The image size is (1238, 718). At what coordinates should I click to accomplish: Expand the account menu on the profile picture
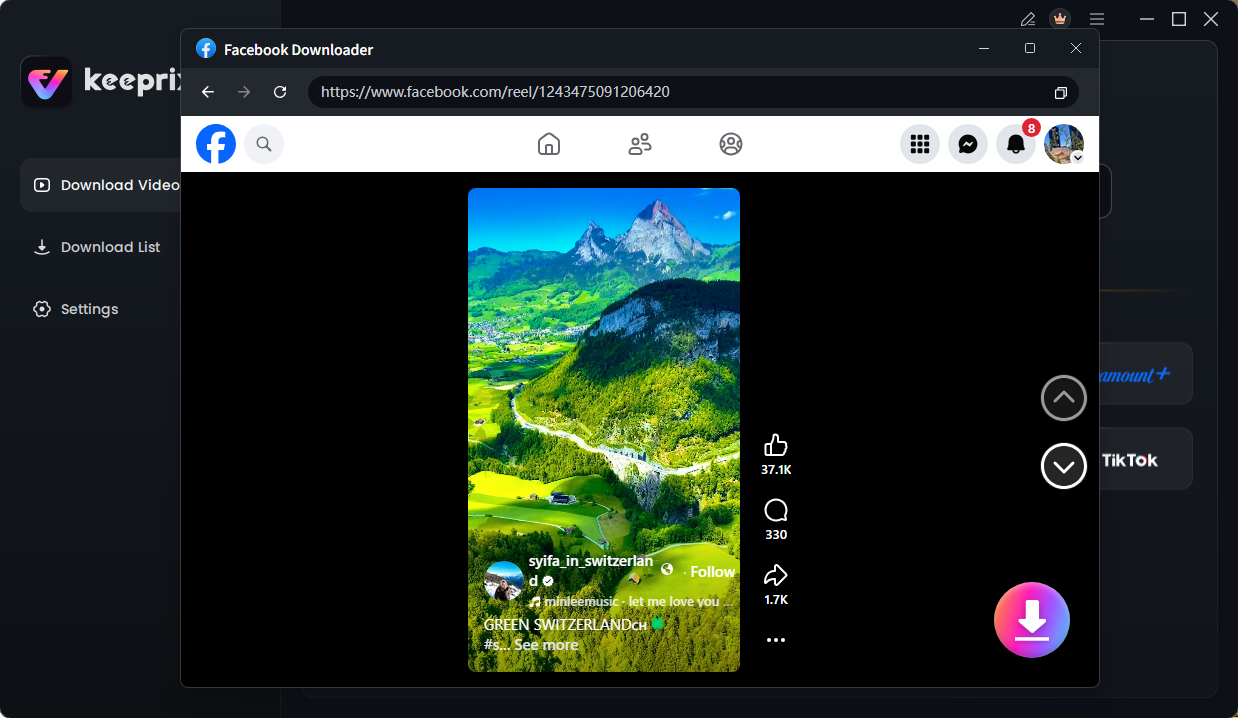pos(1063,143)
